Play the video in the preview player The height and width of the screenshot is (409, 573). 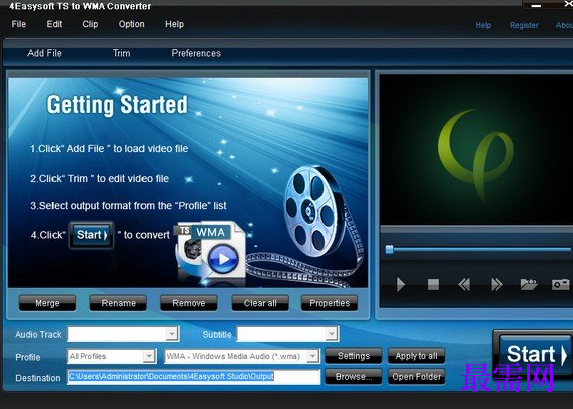click(401, 284)
